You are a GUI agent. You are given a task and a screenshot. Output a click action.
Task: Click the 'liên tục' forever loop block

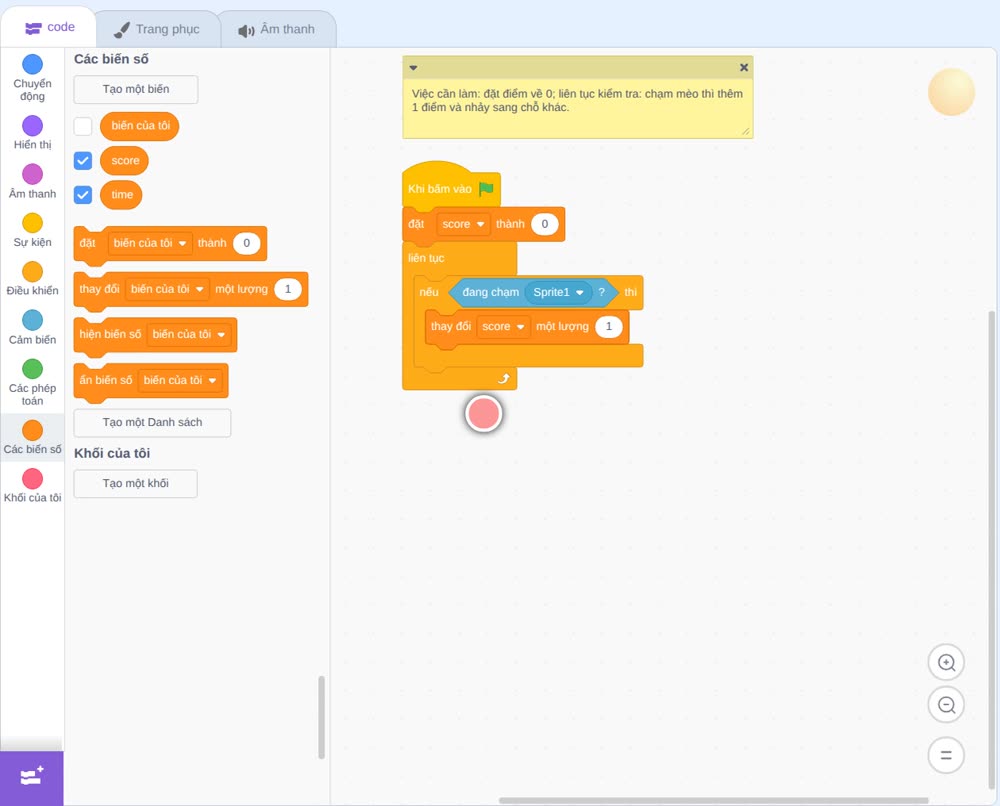click(x=426, y=258)
